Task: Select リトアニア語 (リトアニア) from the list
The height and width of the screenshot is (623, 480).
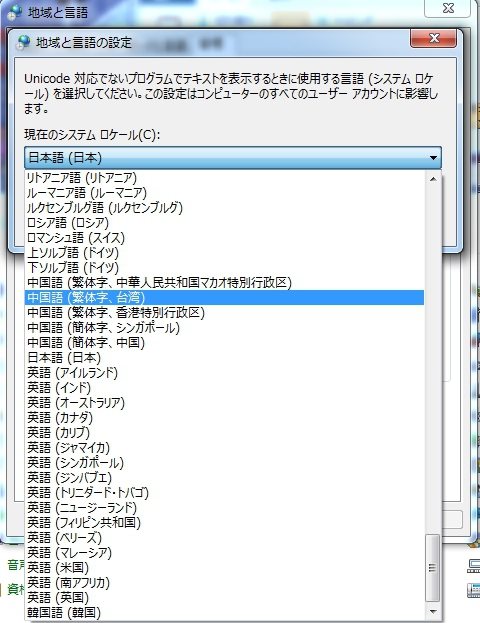Action: coord(224,178)
